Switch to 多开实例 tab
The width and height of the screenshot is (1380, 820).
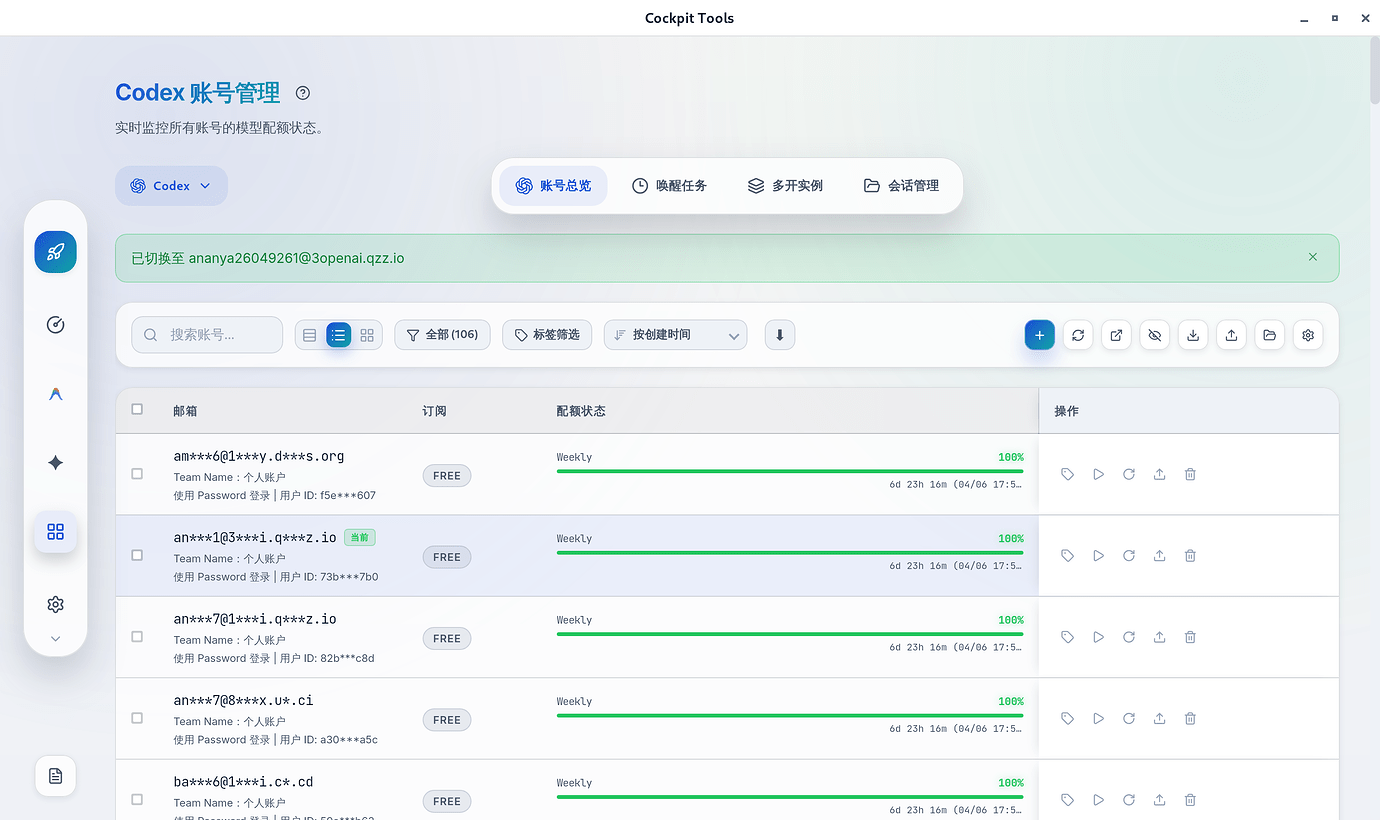click(x=785, y=186)
